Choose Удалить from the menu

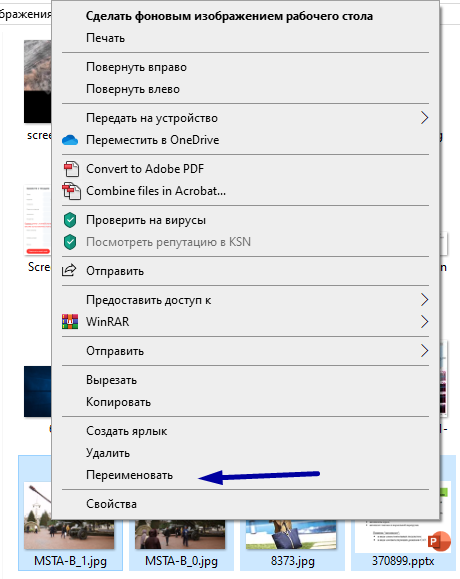click(108, 453)
